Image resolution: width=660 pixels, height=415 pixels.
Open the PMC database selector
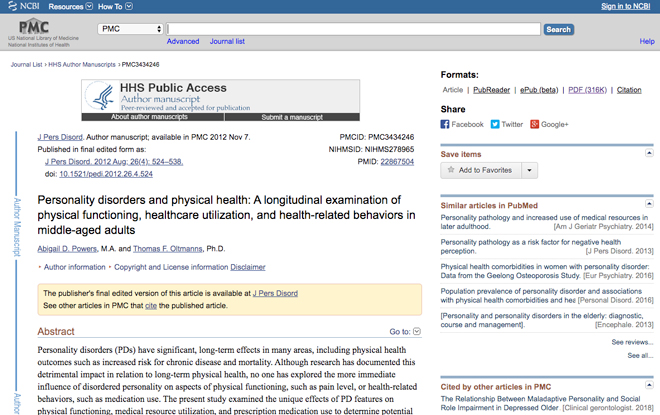[130, 29]
